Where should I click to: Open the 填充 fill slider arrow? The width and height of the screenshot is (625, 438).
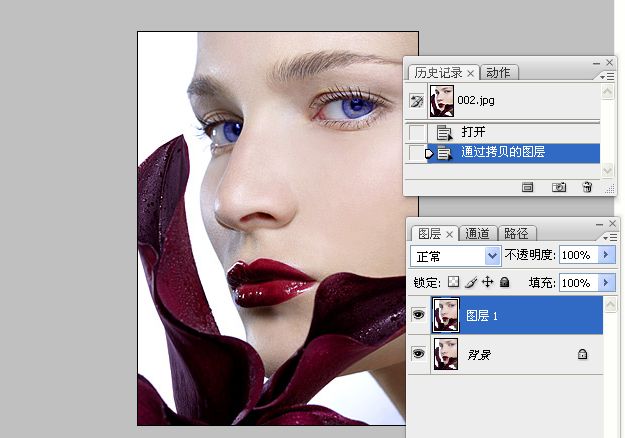coord(607,283)
